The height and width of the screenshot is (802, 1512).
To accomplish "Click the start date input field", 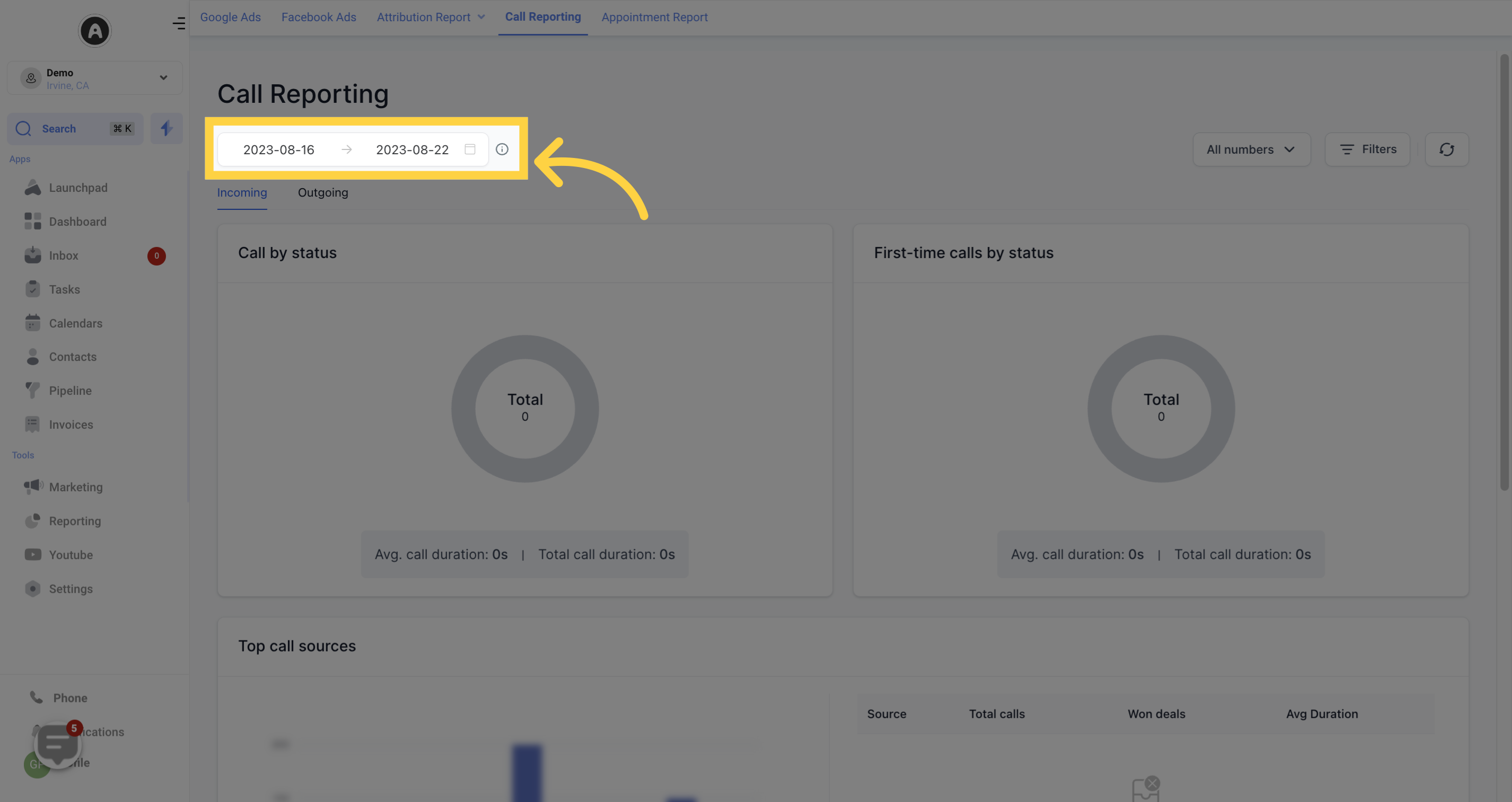I will pos(280,148).
